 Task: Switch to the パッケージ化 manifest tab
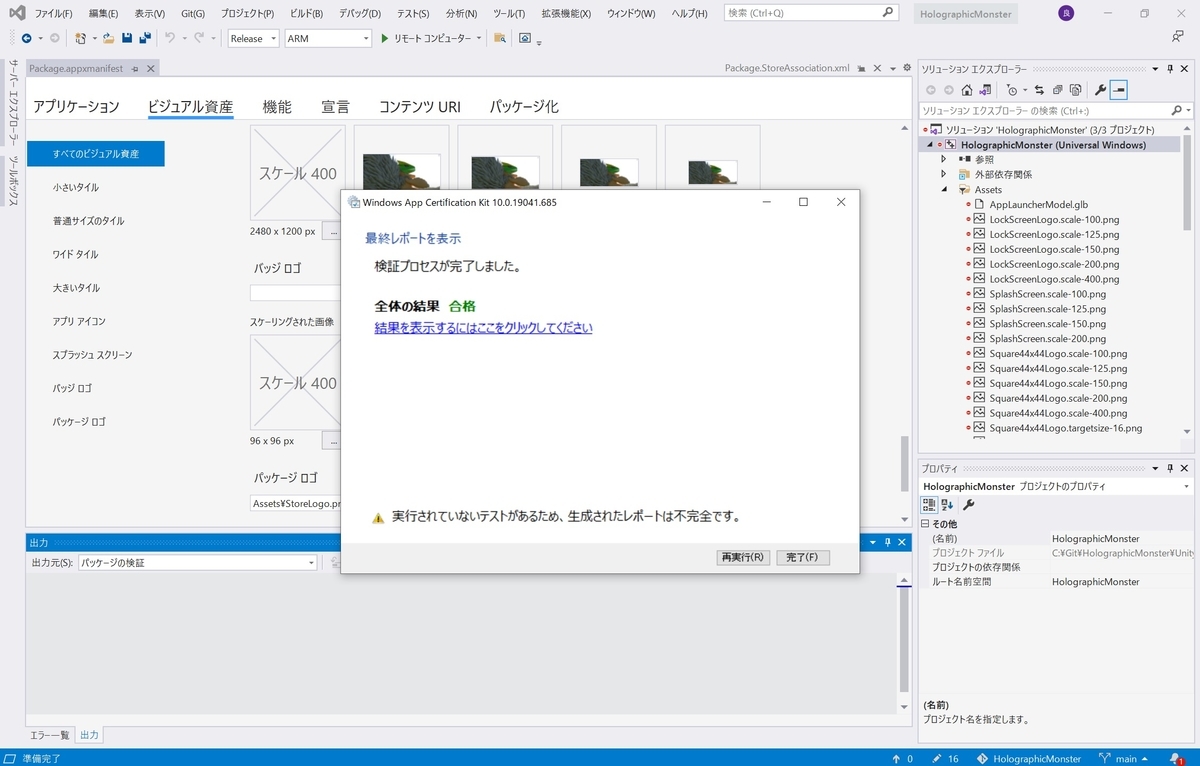tap(524, 107)
